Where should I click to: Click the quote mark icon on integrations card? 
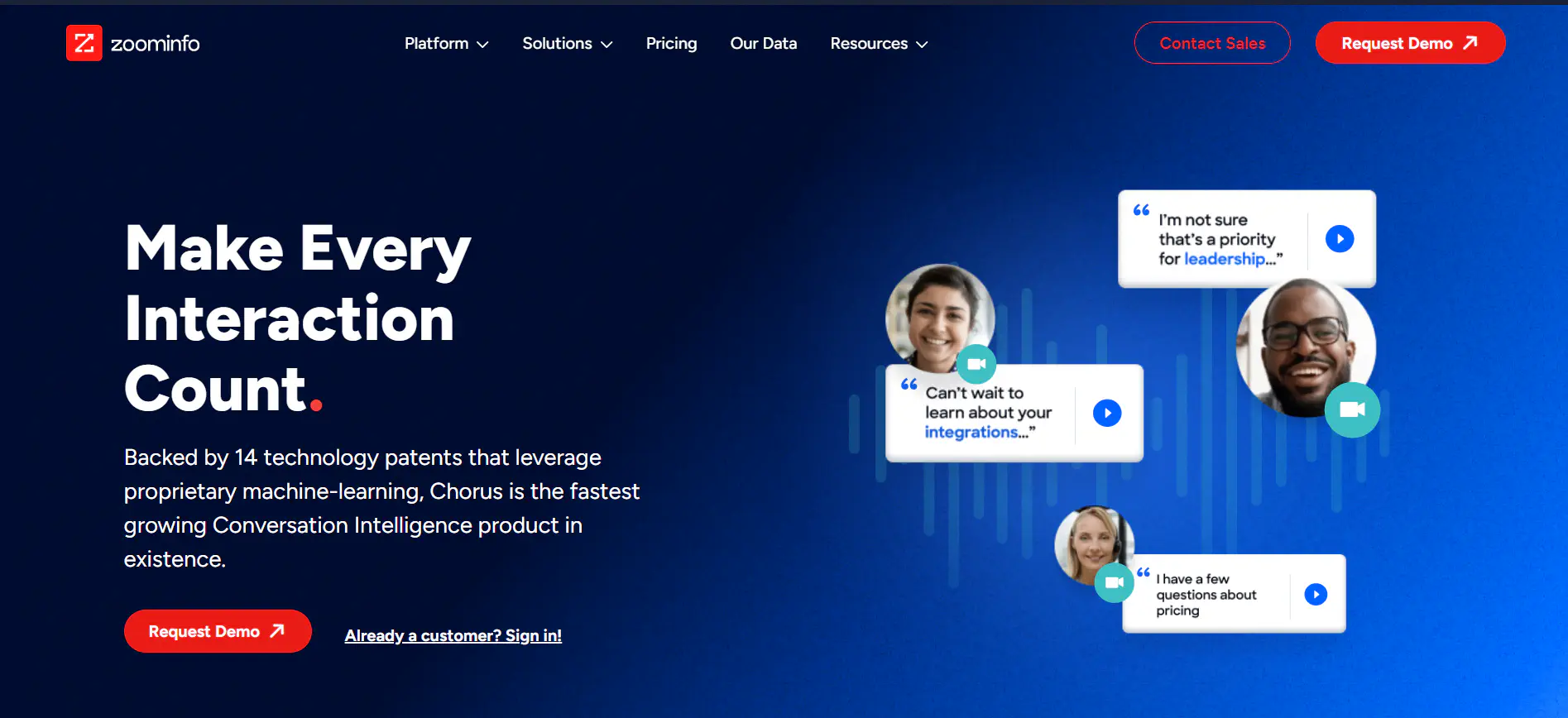[x=909, y=384]
